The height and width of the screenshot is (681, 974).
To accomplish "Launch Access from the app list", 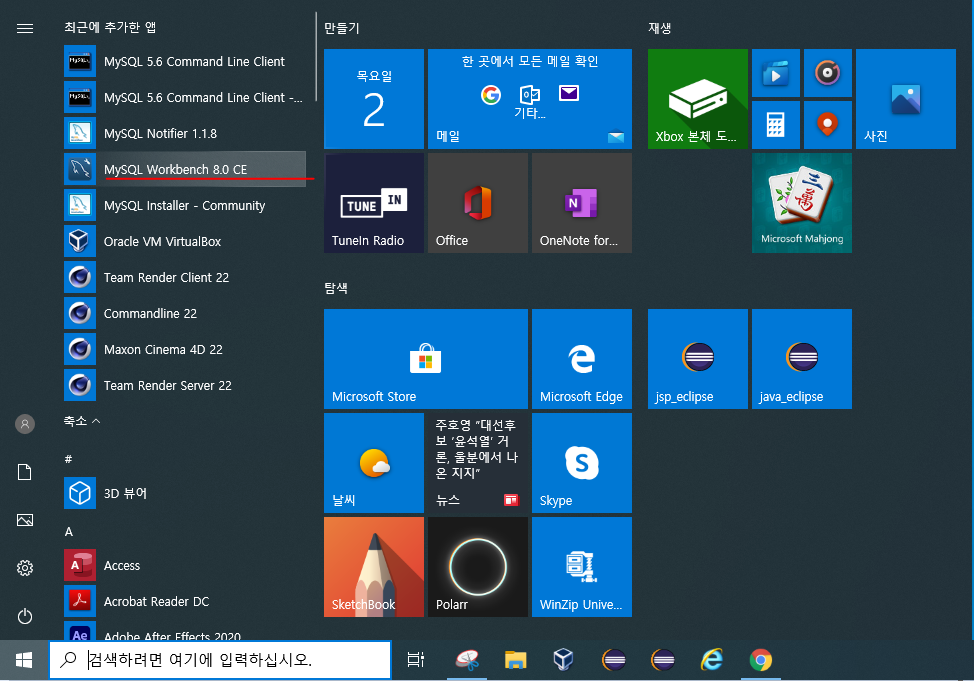I will (x=184, y=565).
